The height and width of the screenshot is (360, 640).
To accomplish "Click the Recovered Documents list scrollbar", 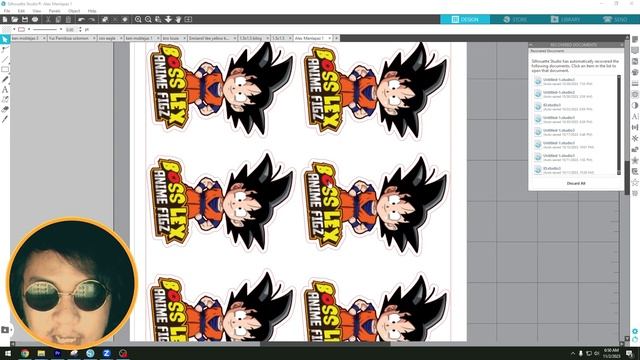I will click(619, 124).
